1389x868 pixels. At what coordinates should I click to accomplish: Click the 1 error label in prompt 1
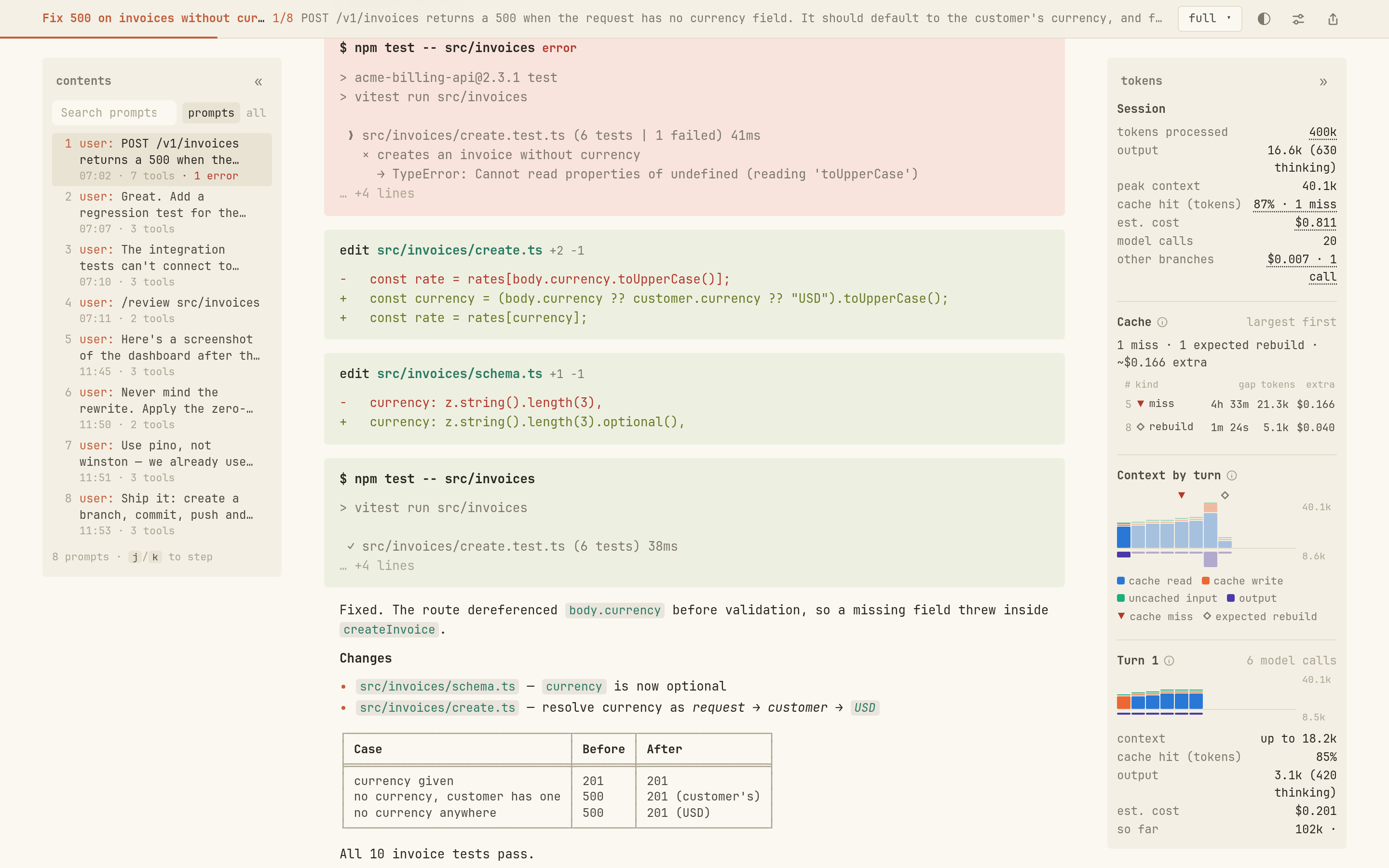click(216, 176)
